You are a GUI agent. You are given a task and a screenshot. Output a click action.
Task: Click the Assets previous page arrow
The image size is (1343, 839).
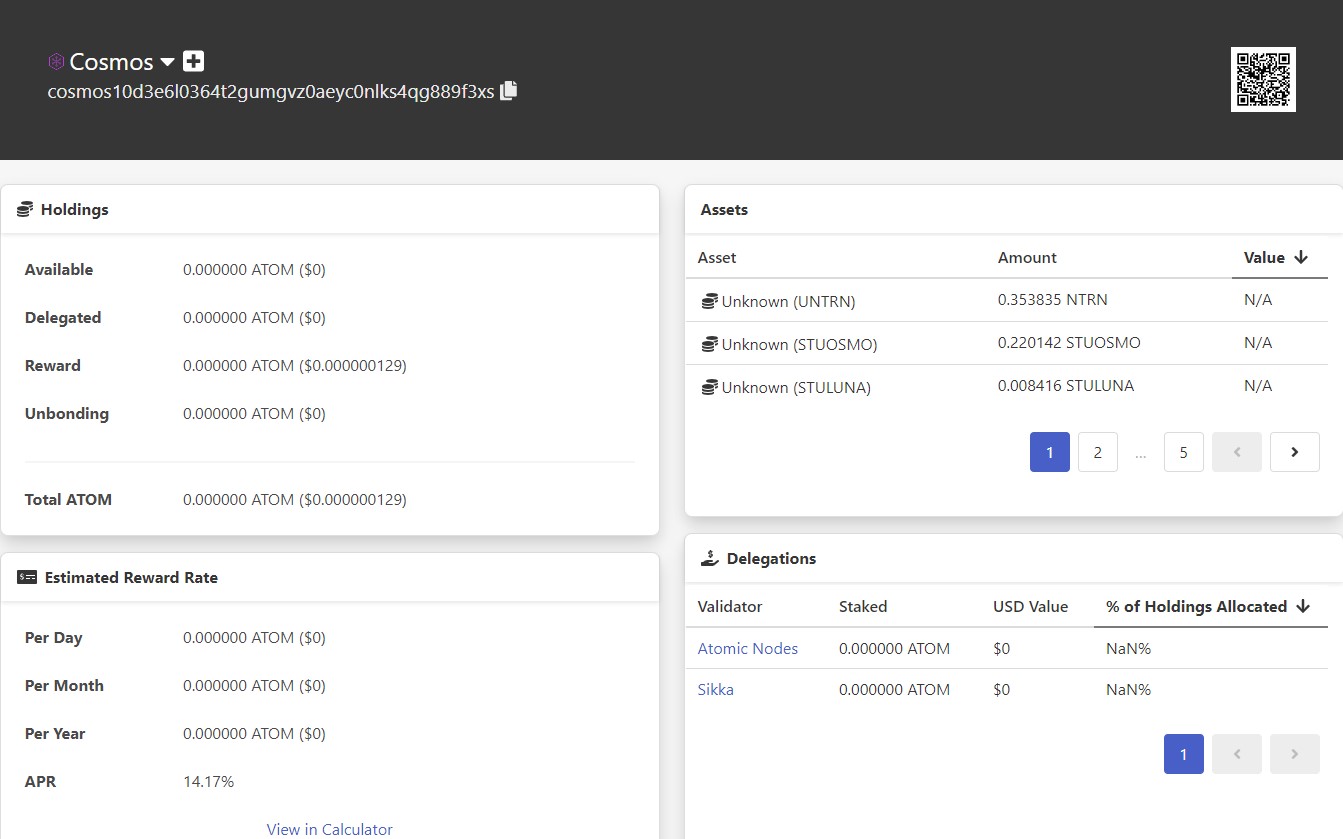[x=1237, y=452]
